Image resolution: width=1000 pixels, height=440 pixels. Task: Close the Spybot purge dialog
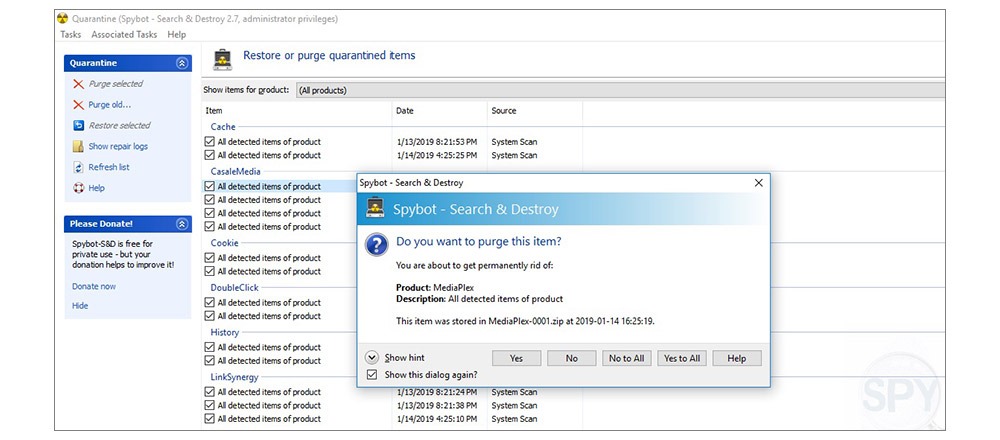(758, 183)
